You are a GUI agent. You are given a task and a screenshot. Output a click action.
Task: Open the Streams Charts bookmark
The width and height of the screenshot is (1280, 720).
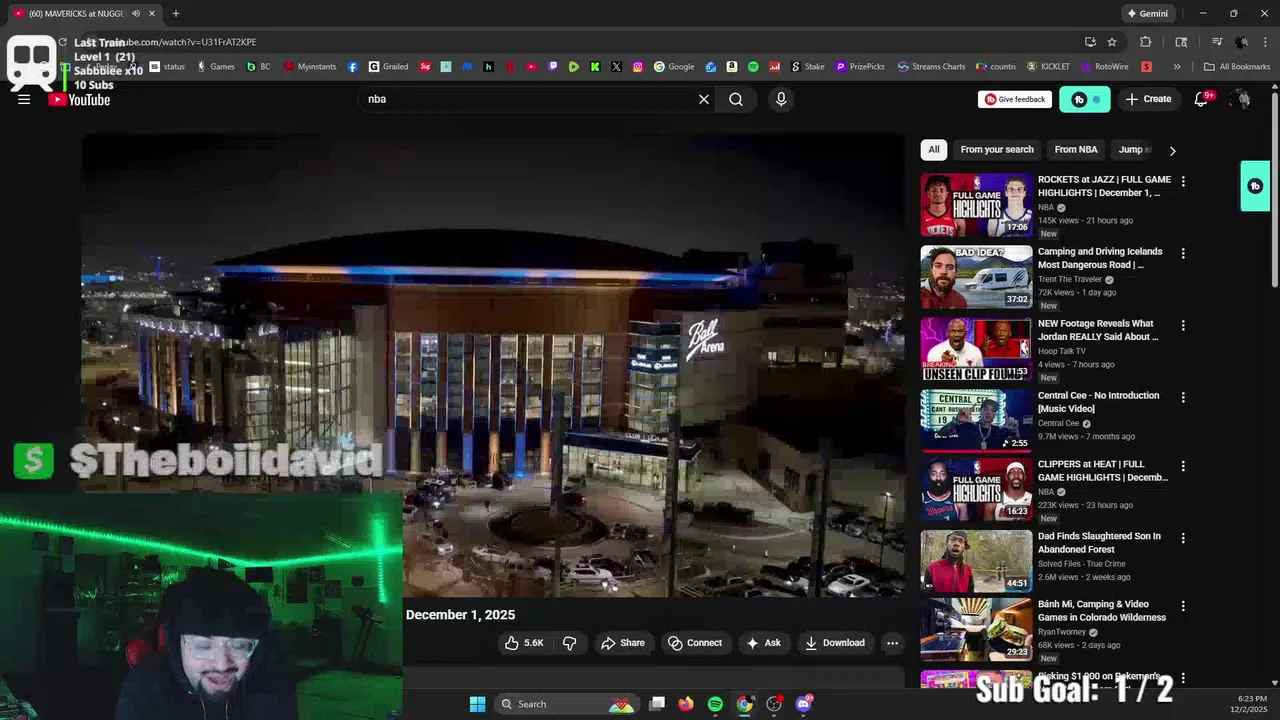(x=931, y=67)
